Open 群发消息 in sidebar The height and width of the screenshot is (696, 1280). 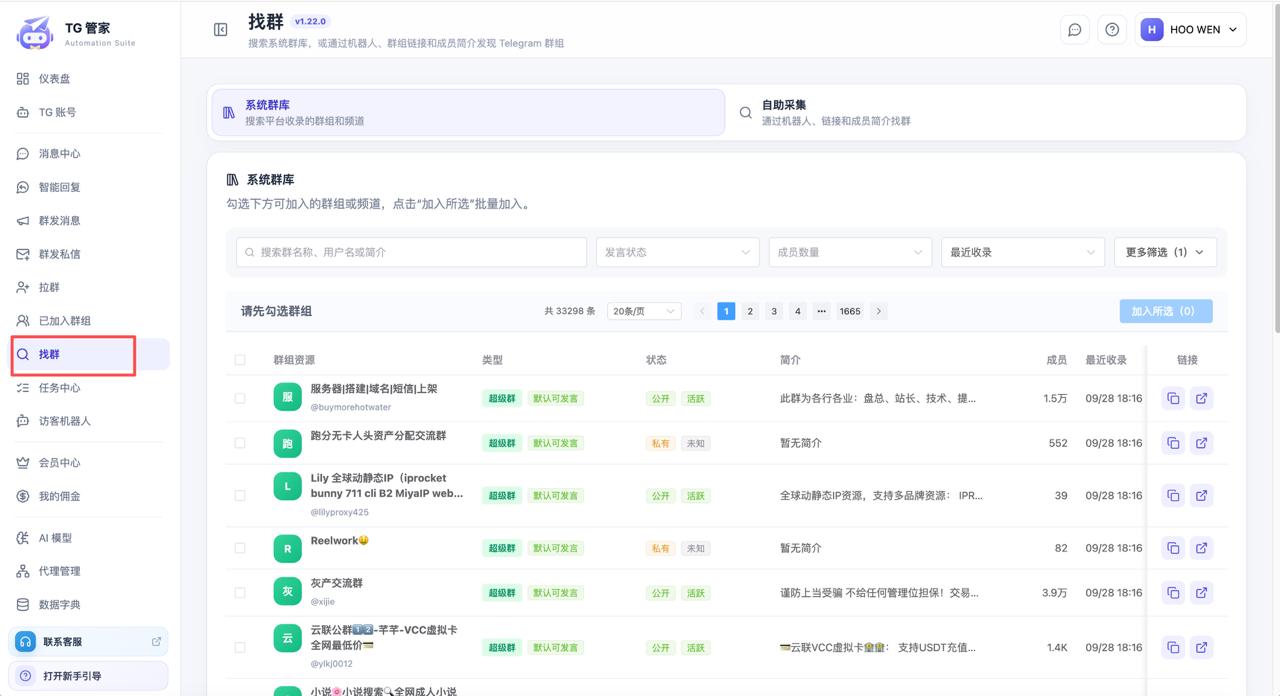pyautogui.click(x=90, y=221)
